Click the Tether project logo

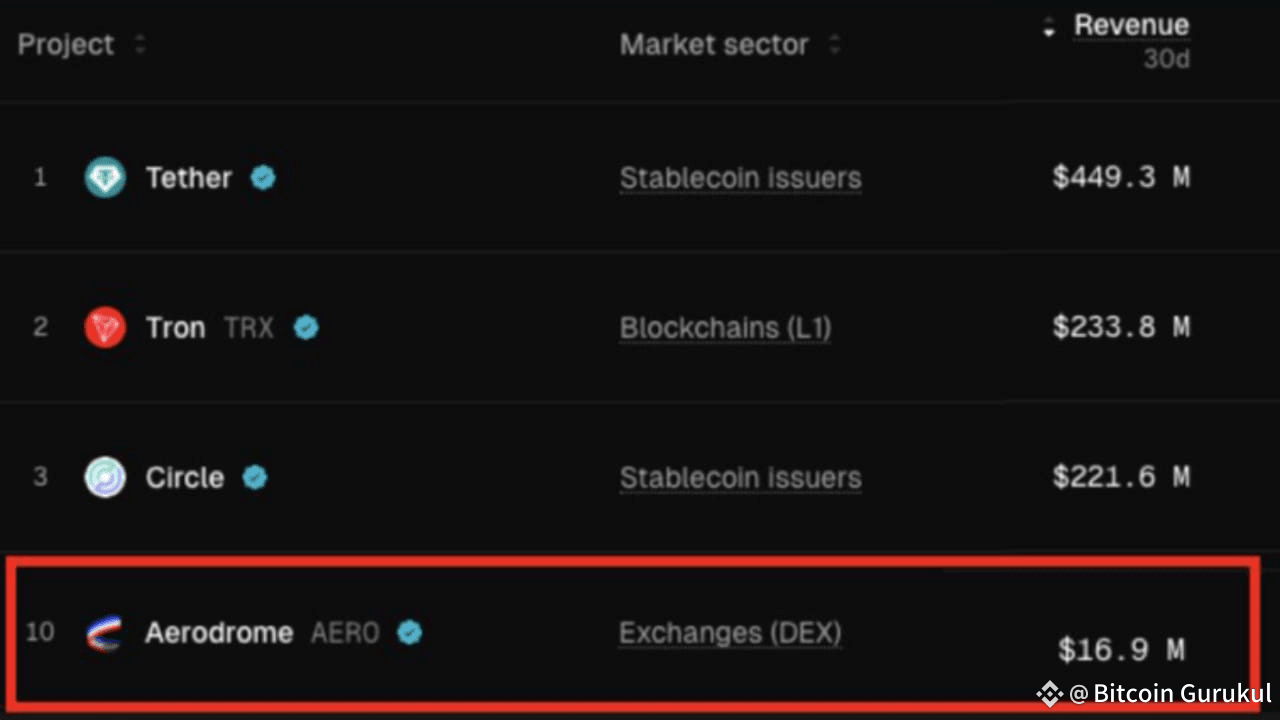[x=105, y=177]
